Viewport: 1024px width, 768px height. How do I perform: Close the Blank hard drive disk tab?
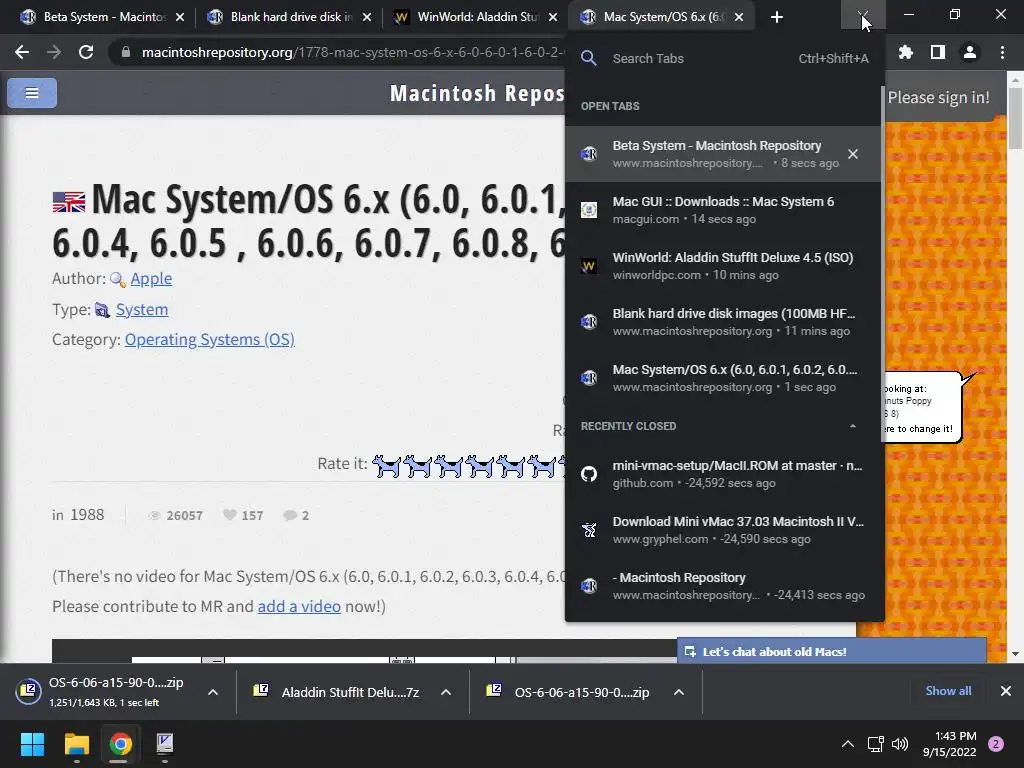pyautogui.click(x=367, y=17)
